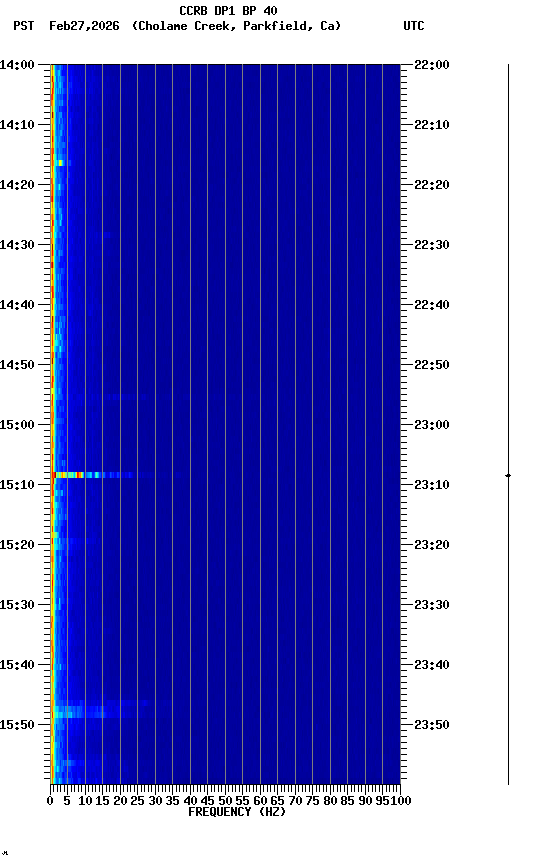Click the "60" Hz frequency axis label

click(260, 801)
